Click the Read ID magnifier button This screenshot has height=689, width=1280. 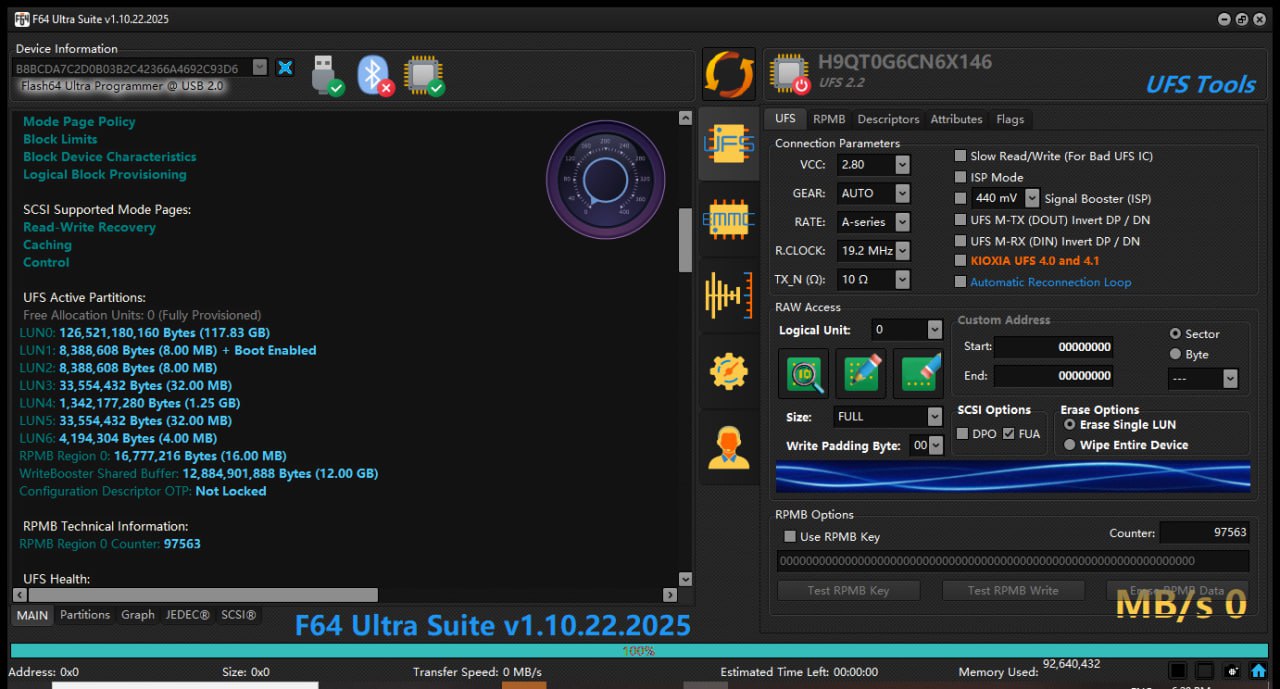coord(803,373)
